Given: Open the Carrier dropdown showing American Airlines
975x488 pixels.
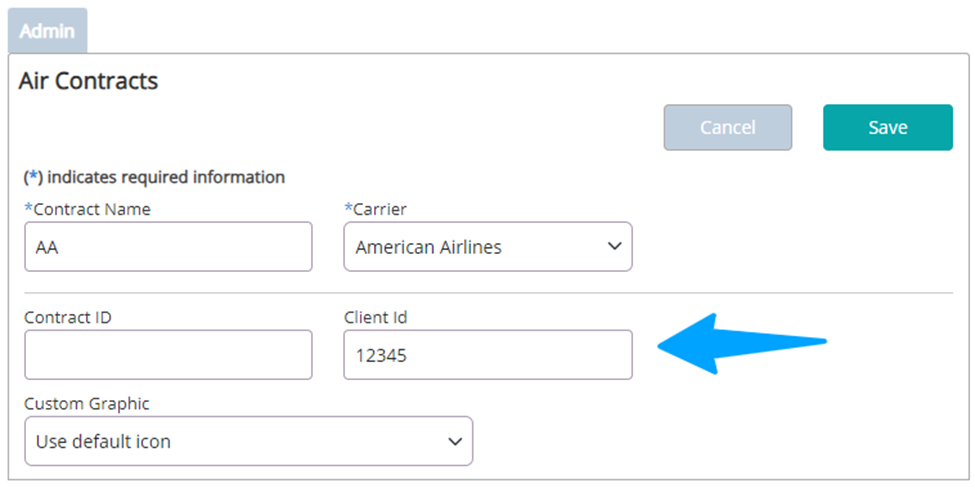Looking at the screenshot, I should (488, 247).
